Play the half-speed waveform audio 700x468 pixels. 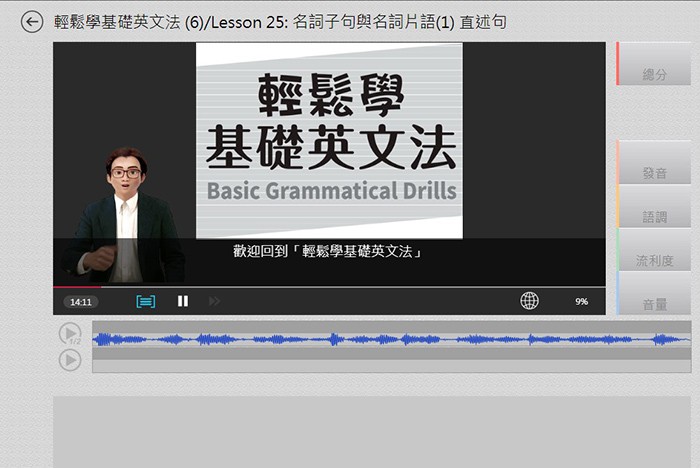[x=70, y=334]
